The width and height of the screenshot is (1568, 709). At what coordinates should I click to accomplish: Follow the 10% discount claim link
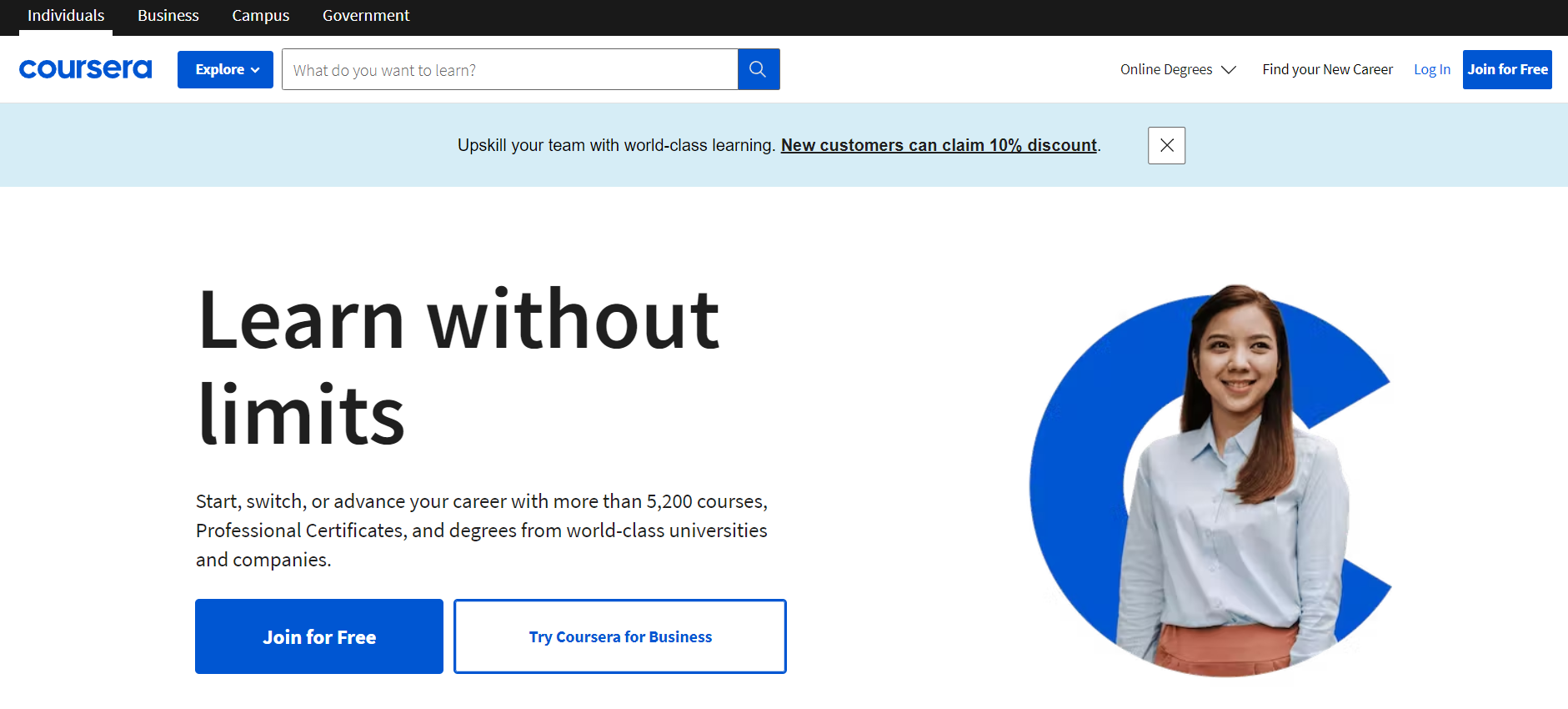click(x=939, y=145)
